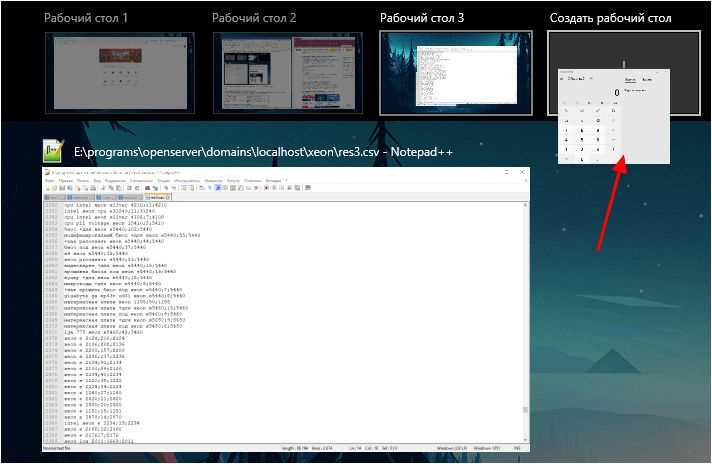This screenshot has width=712, height=464.
Task: Select the Calculator memory tab in preview
Action: point(645,79)
